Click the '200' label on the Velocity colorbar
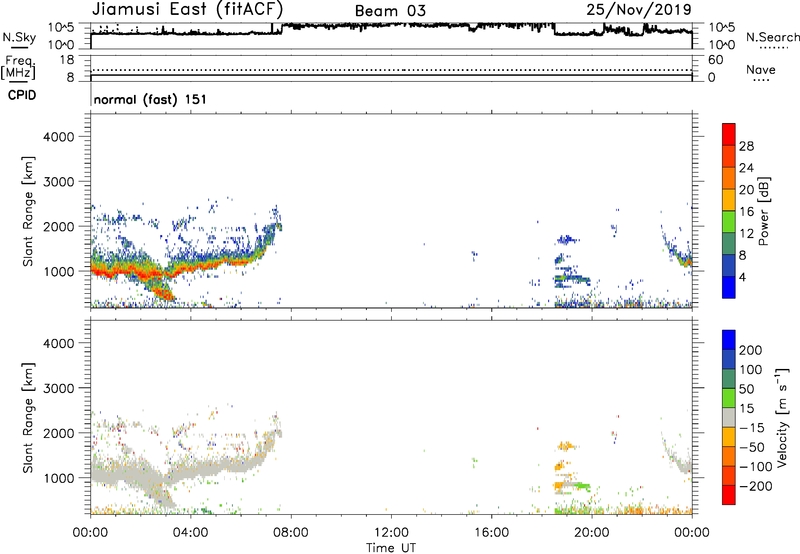800x554 pixels. tap(751, 350)
